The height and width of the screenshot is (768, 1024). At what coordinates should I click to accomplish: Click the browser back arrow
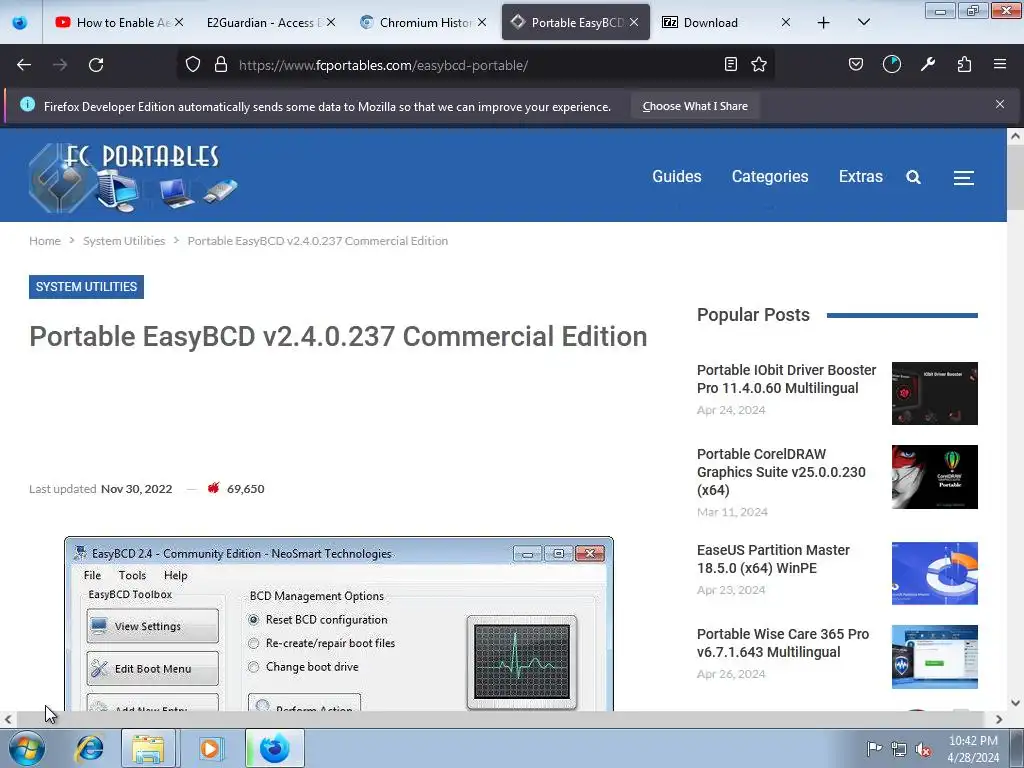pos(24,65)
